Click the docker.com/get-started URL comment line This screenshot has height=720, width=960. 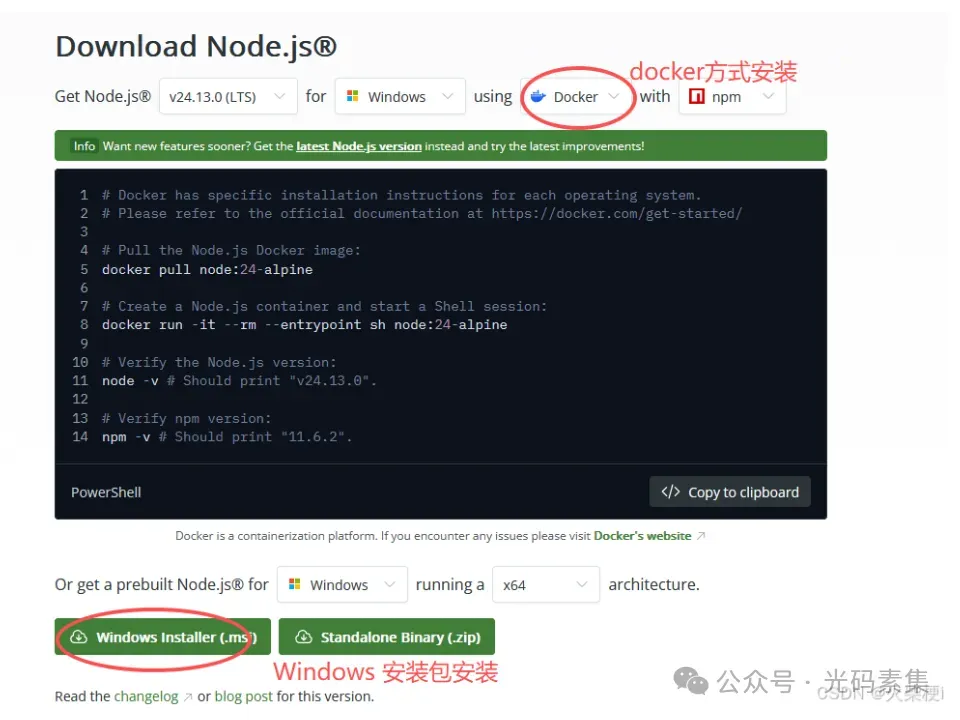coord(422,214)
